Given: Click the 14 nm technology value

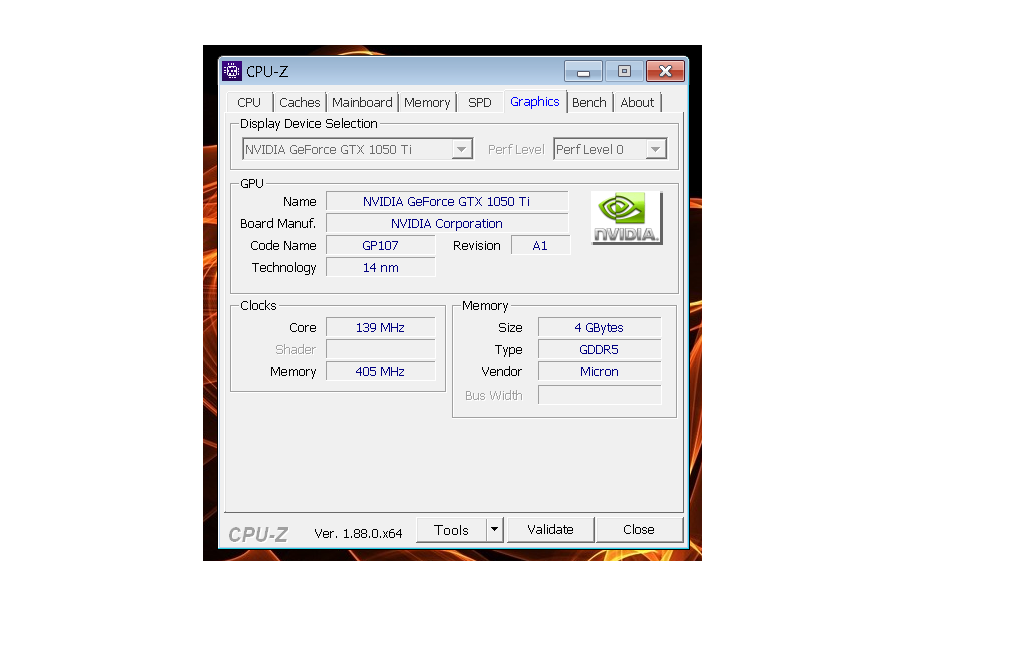Looking at the screenshot, I should 380,268.
